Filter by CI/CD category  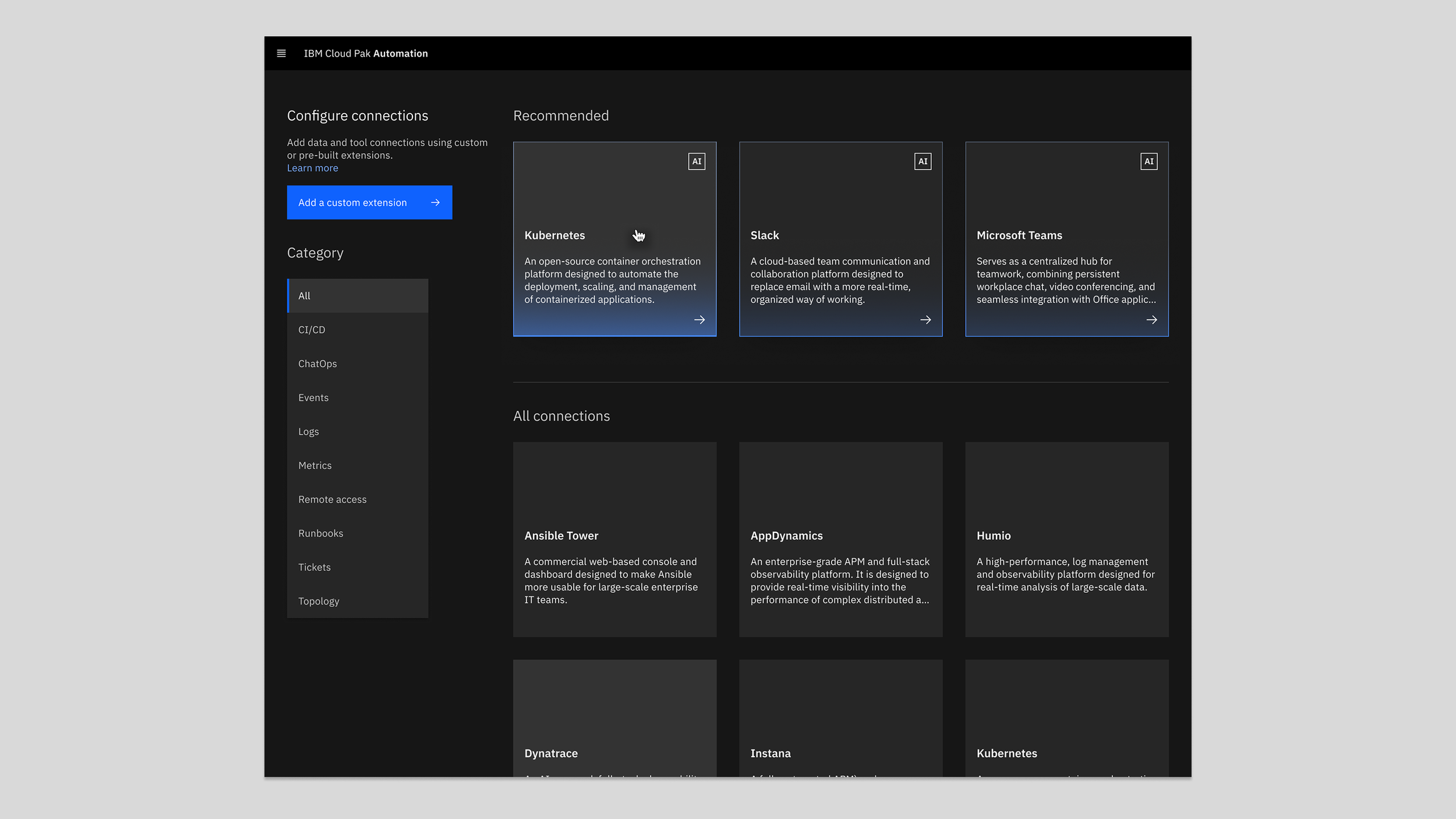click(x=358, y=330)
